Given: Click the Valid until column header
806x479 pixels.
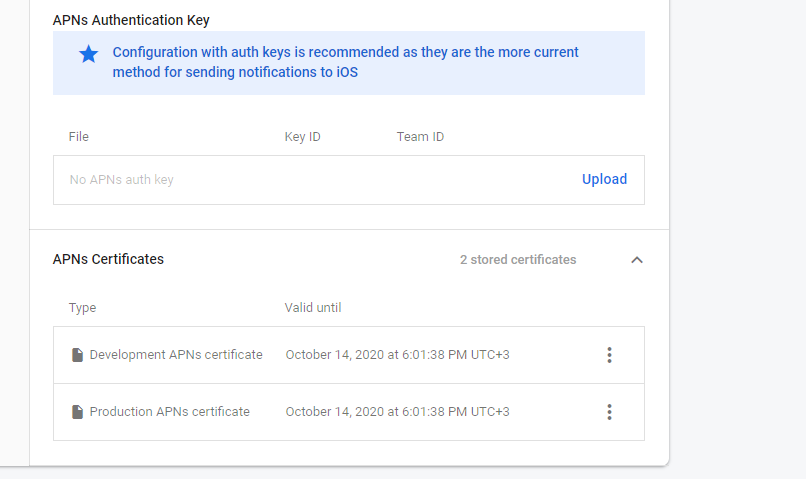Looking at the screenshot, I should click(313, 308).
